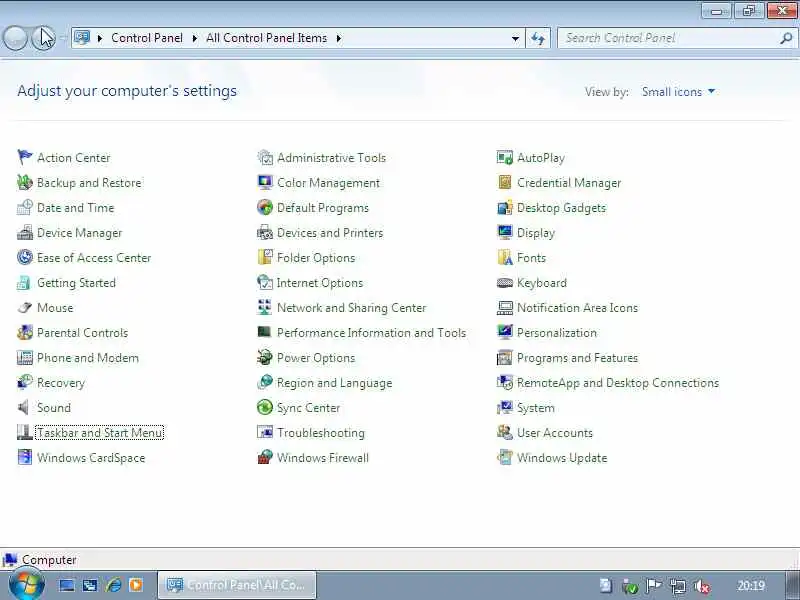Viewport: 800px width, 600px height.
Task: Click the User Accounts icon
Action: [505, 432]
